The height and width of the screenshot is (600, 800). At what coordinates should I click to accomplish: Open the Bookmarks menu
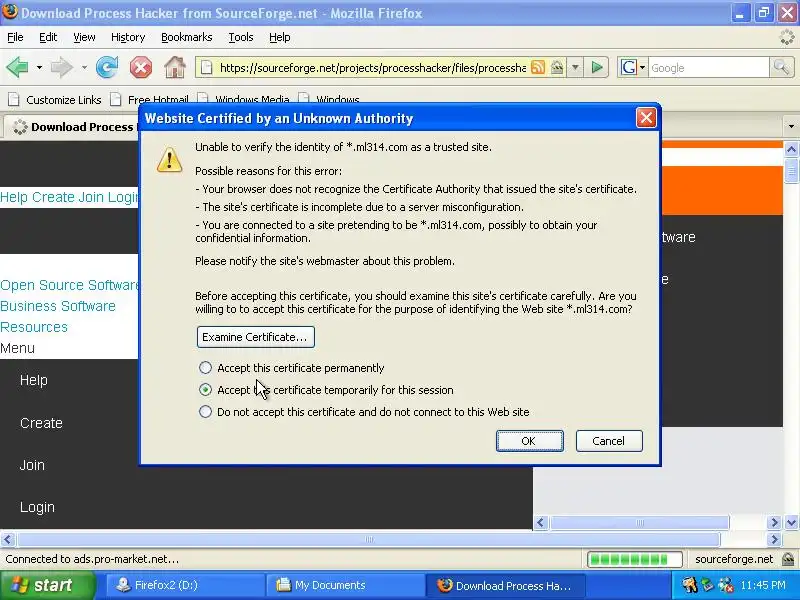click(x=187, y=37)
